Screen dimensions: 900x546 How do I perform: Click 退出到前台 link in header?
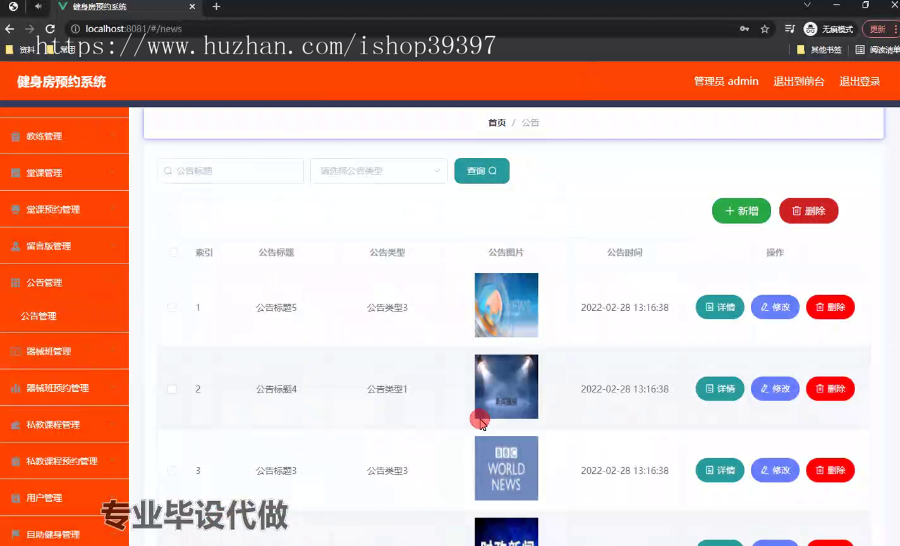click(799, 82)
